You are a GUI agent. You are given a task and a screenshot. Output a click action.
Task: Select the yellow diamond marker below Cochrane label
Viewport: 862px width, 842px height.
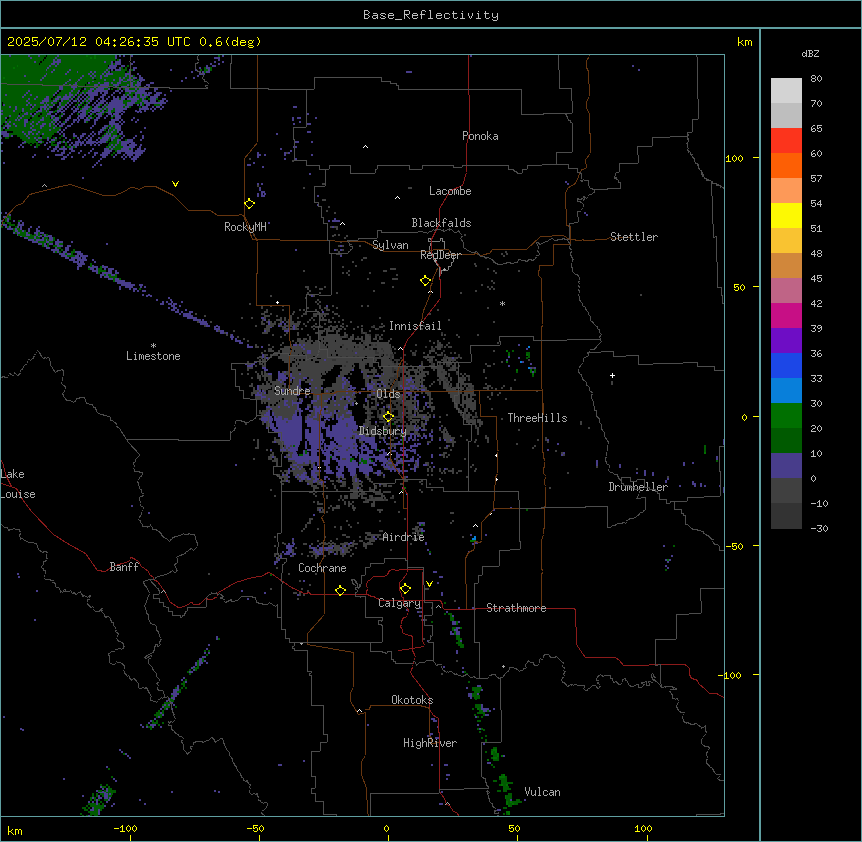tap(340, 590)
